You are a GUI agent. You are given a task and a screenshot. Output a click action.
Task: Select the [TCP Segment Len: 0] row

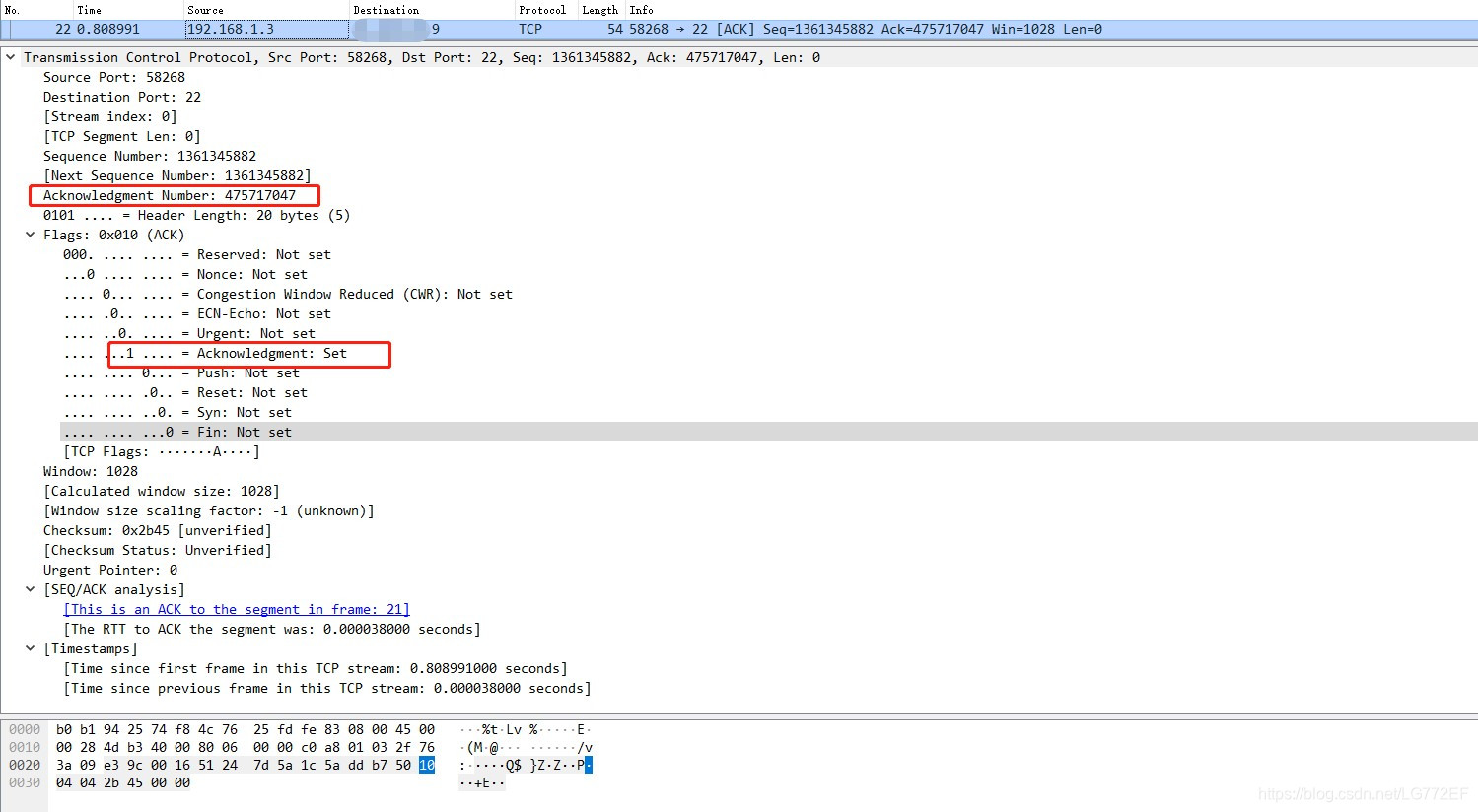122,136
